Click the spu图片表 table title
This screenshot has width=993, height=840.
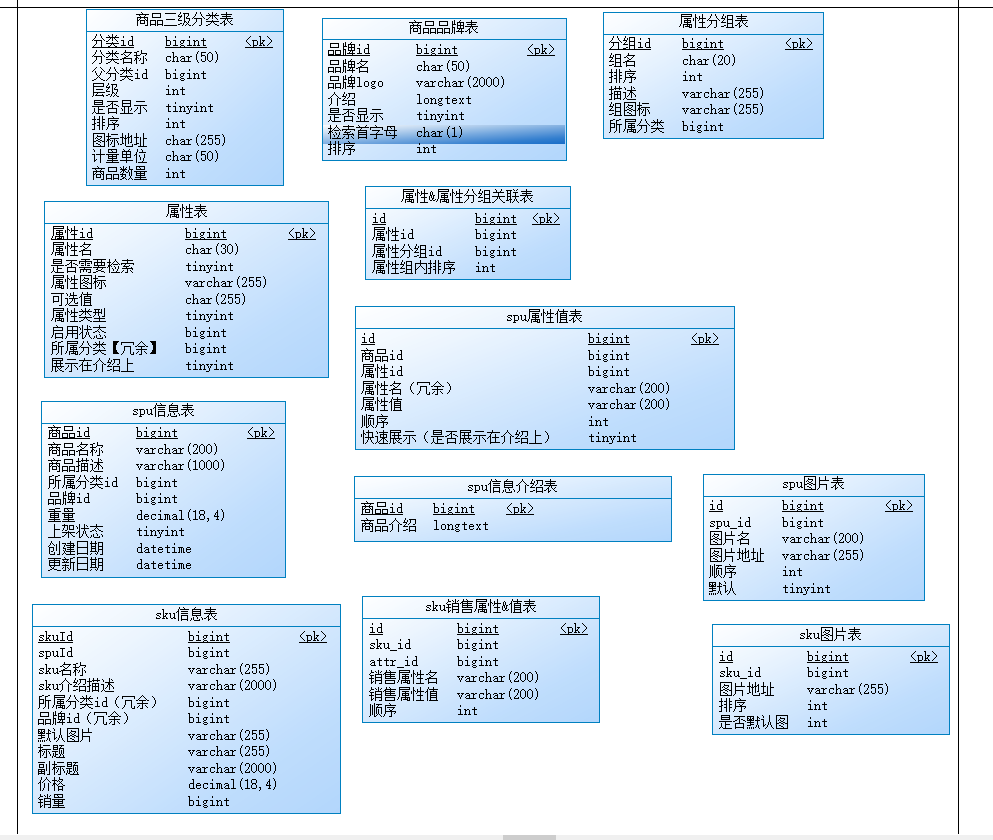tap(813, 484)
